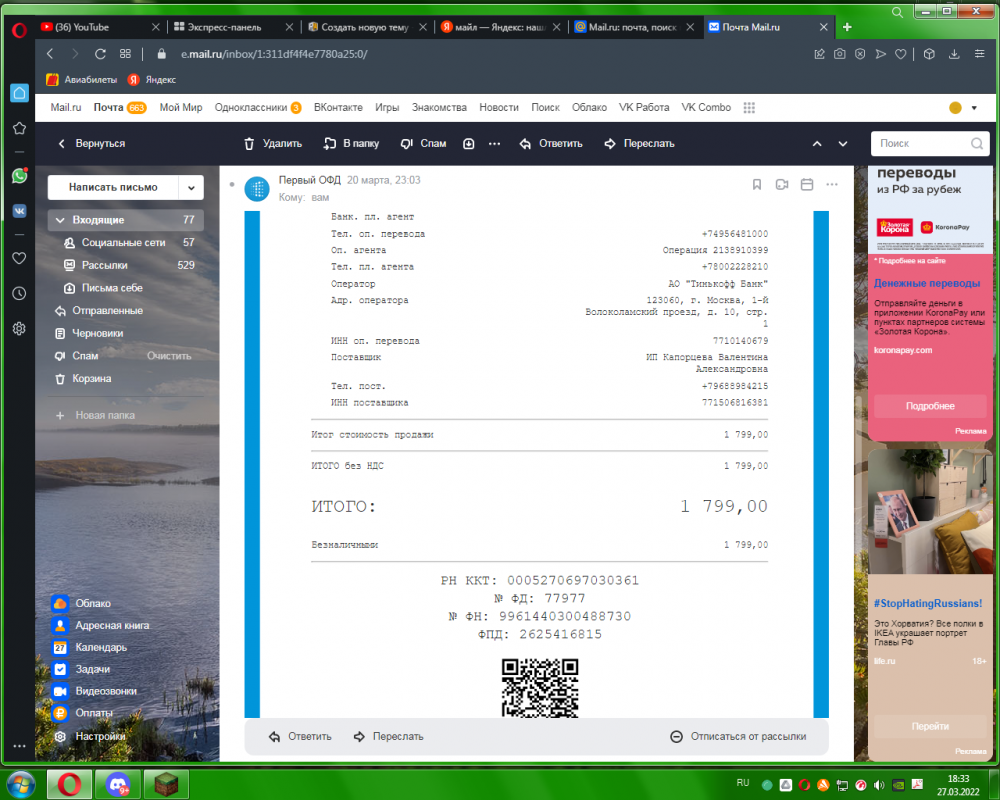Click Переслать in the top toolbar
Viewport: 1000px width, 800px height.
(x=639, y=144)
